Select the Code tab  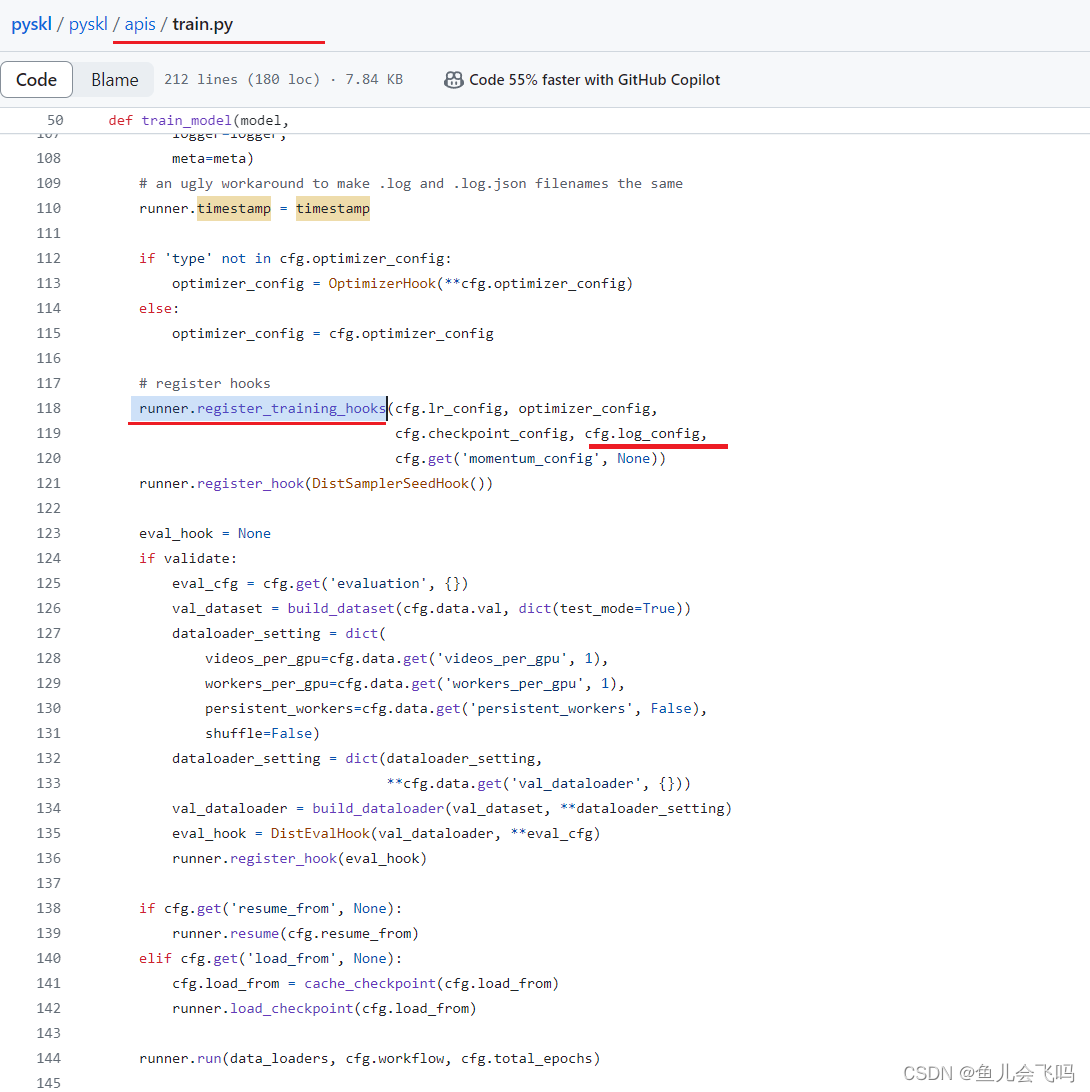pyautogui.click(x=37, y=79)
